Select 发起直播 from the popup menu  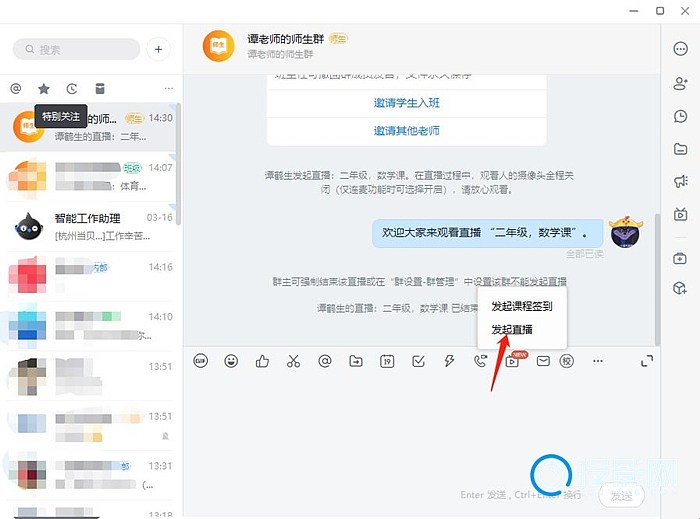511,329
